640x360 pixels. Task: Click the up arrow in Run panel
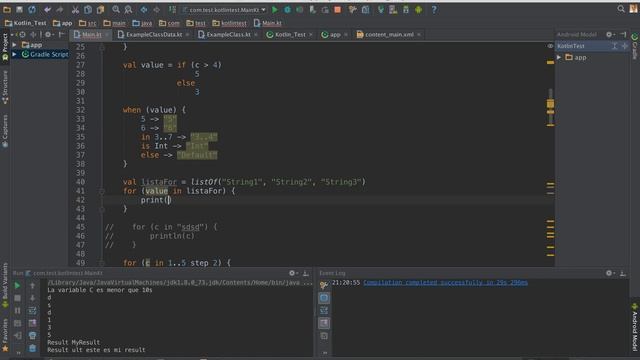[32, 286]
